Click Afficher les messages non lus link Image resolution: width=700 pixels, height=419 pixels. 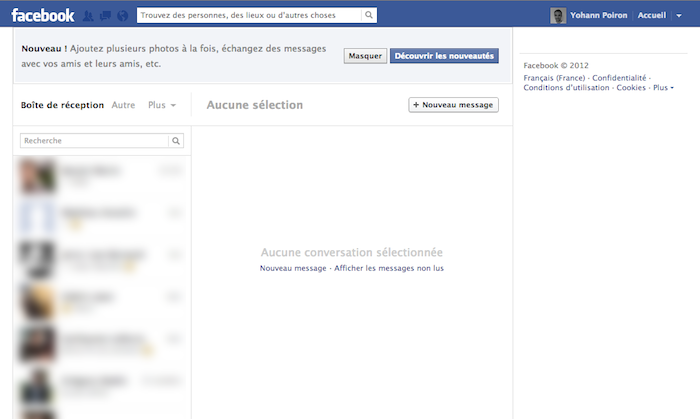(388, 268)
